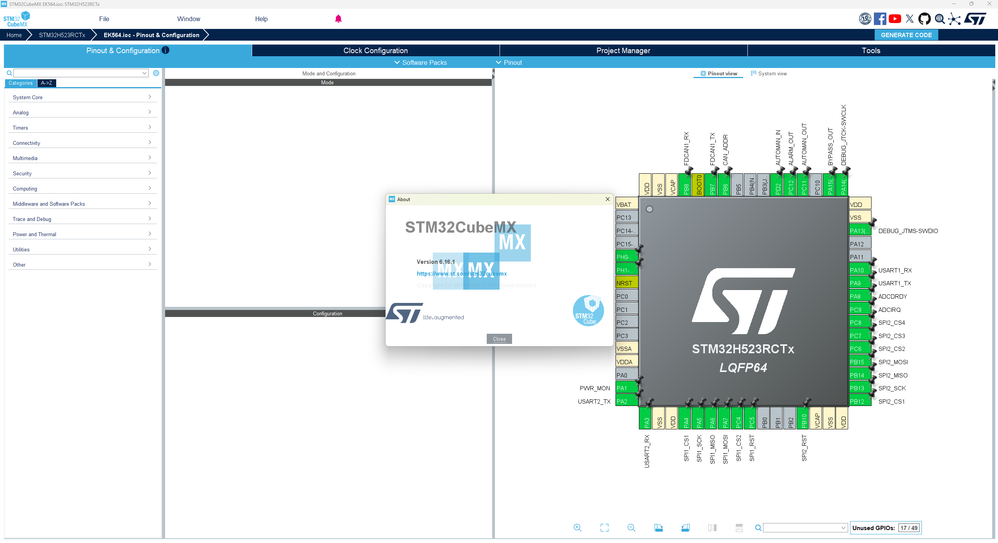Screen dimensions: 998x543
Task: Click the STM32CubeMX logo top-left
Action: click(17, 19)
